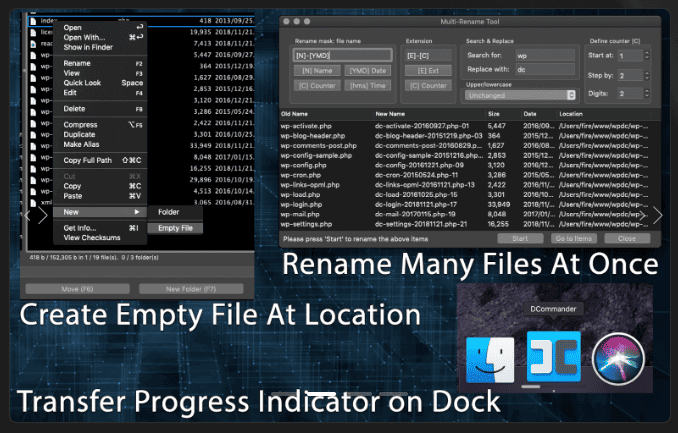678x433 pixels.
Task: Open Get Info... from context menu
Action: click(x=100, y=228)
